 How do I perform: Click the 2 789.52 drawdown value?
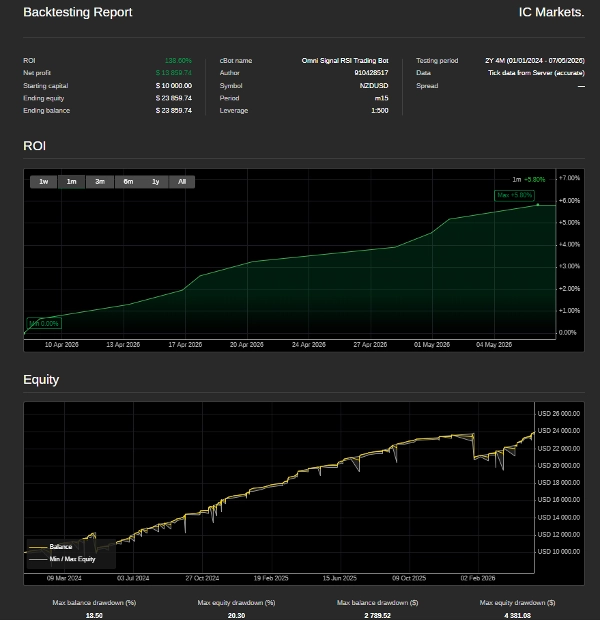pyautogui.click(x=377, y=616)
